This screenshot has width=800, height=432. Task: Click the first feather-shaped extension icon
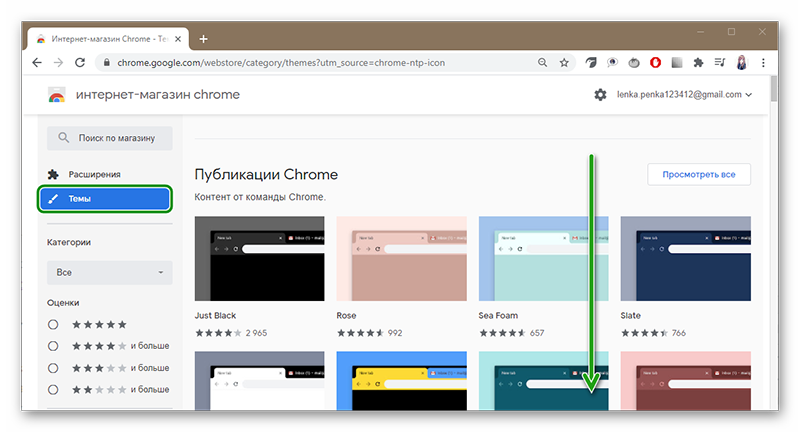(591, 63)
